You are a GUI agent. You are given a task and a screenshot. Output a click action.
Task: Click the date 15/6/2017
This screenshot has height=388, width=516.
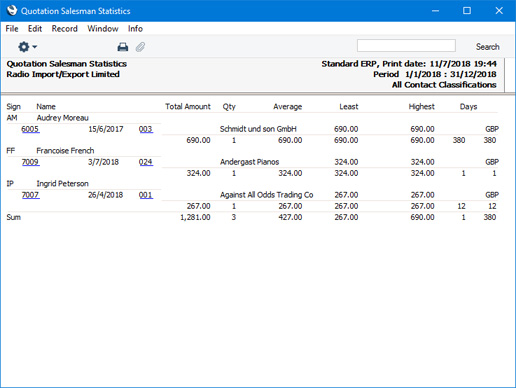106,129
